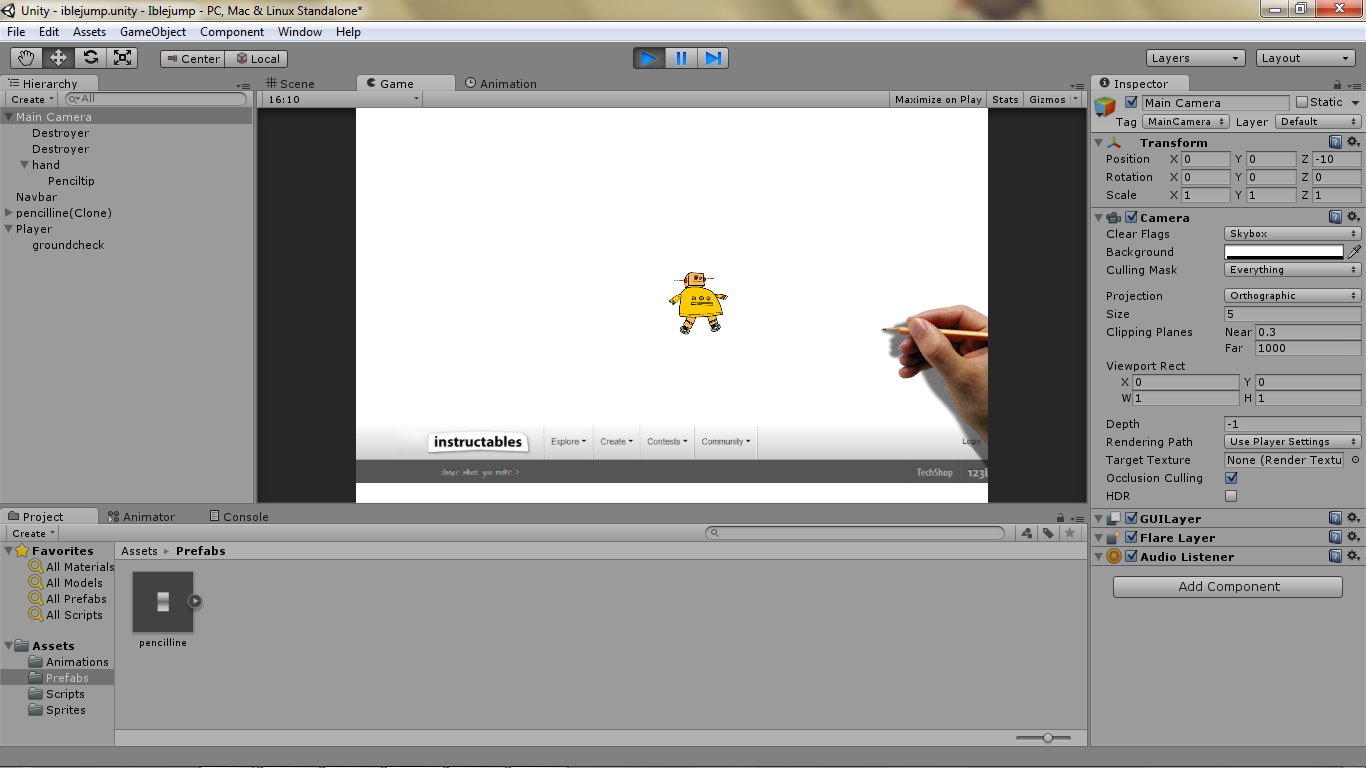Click Maximize on Play
The image size is (1366, 768).
(937, 99)
